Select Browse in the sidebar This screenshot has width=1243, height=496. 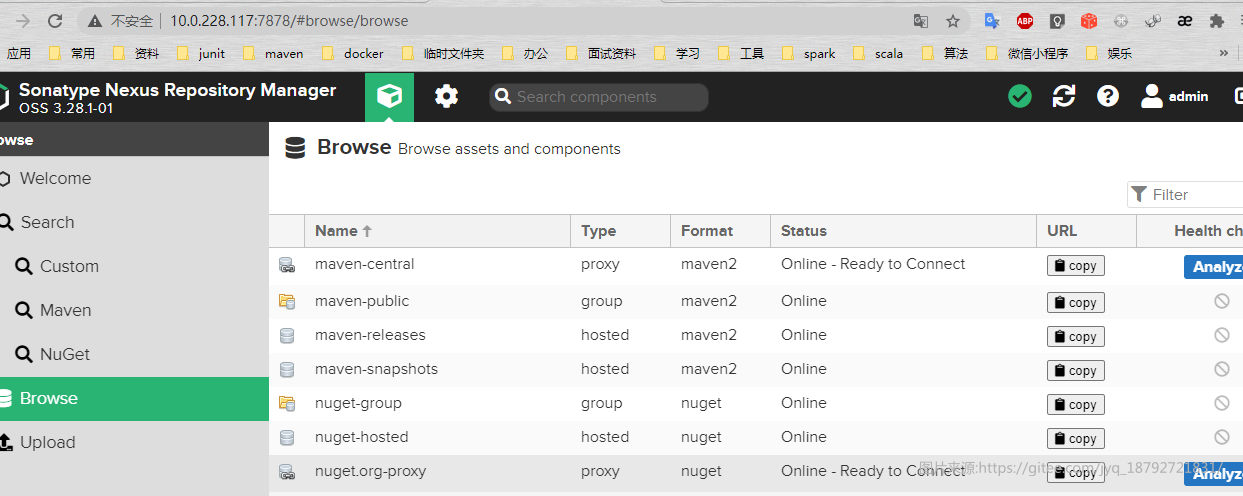click(134, 398)
